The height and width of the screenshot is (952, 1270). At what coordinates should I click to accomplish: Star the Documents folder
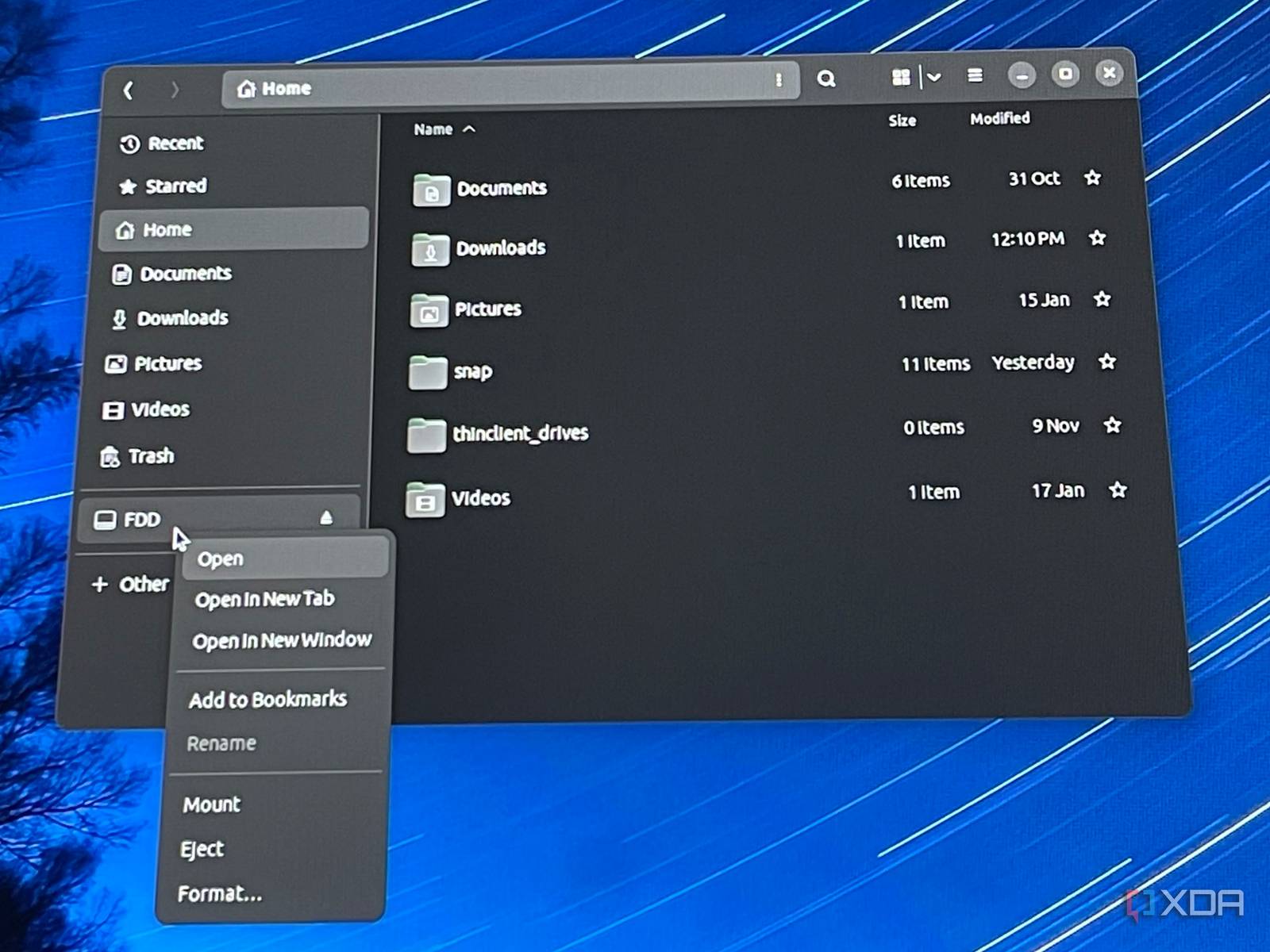click(x=1093, y=178)
